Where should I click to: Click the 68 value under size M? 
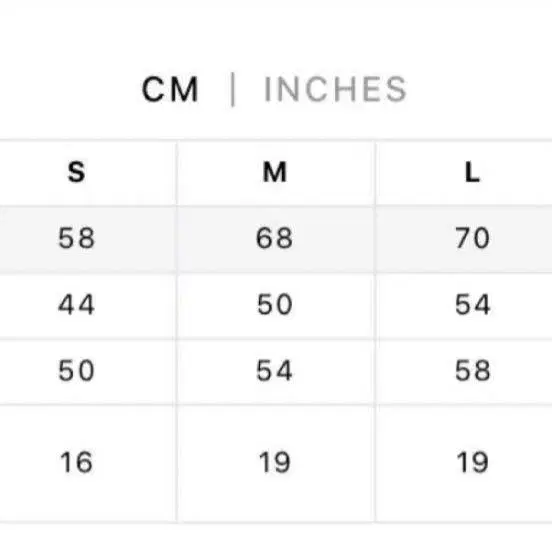coord(274,238)
